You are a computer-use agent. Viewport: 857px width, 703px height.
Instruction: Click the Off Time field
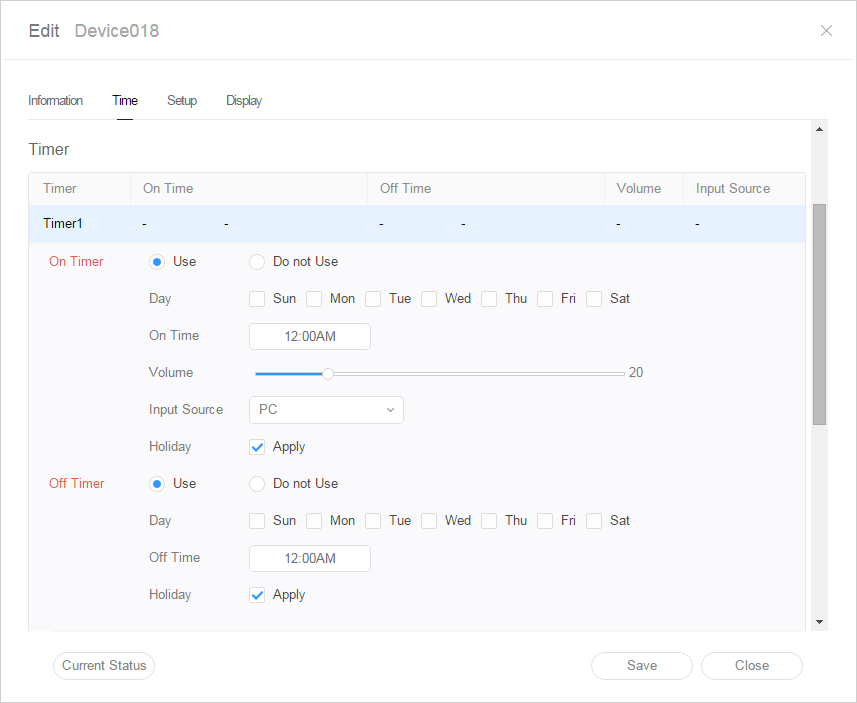310,559
